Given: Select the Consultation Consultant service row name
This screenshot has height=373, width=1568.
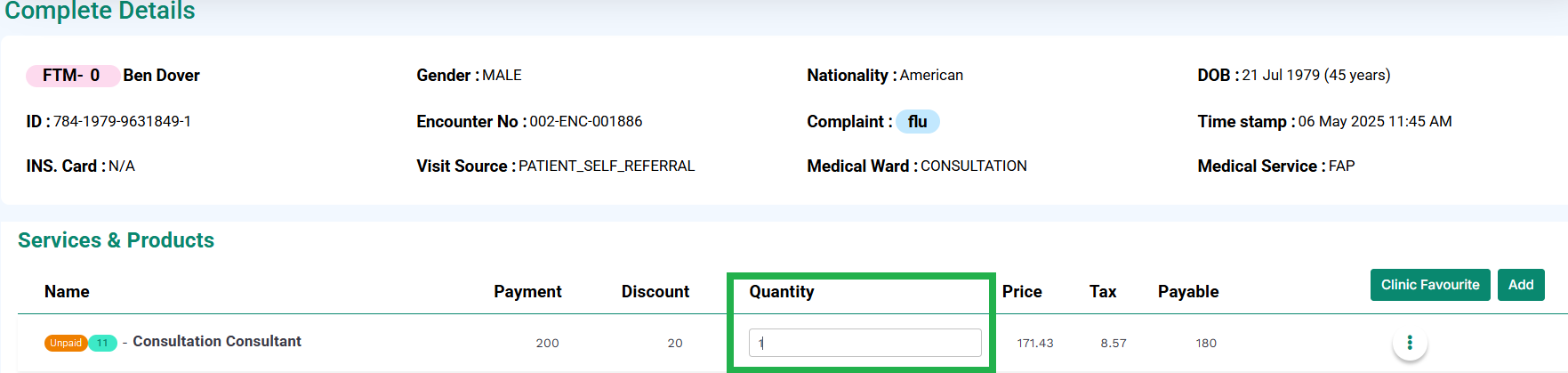Looking at the screenshot, I should (217, 341).
